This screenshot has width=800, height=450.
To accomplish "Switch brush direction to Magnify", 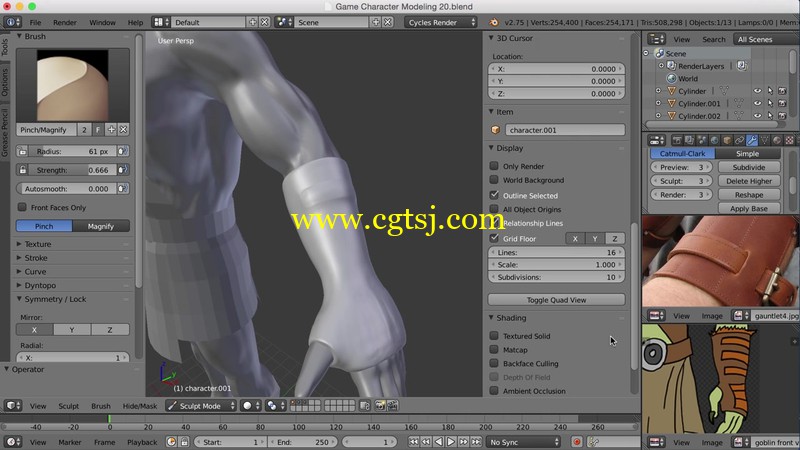I will point(101,226).
